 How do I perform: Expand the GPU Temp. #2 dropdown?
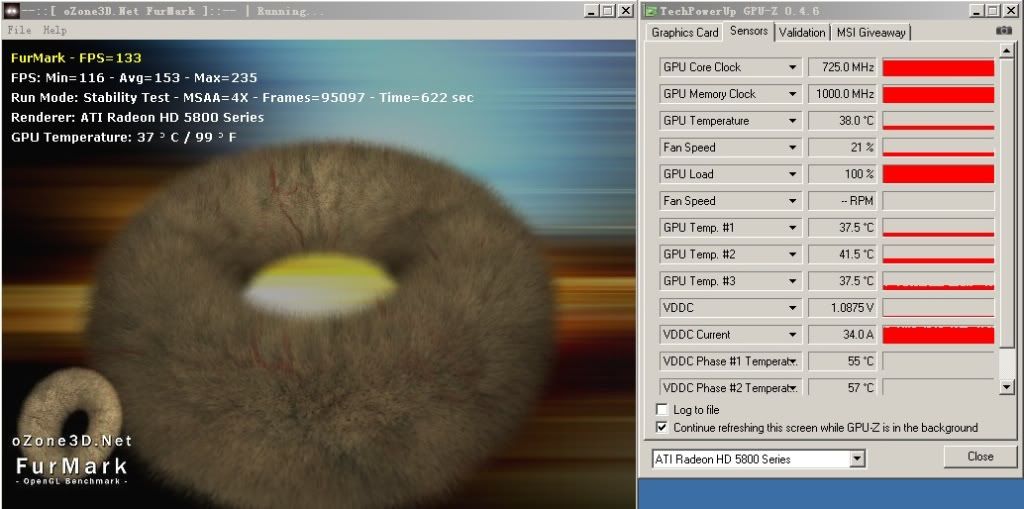click(792, 254)
